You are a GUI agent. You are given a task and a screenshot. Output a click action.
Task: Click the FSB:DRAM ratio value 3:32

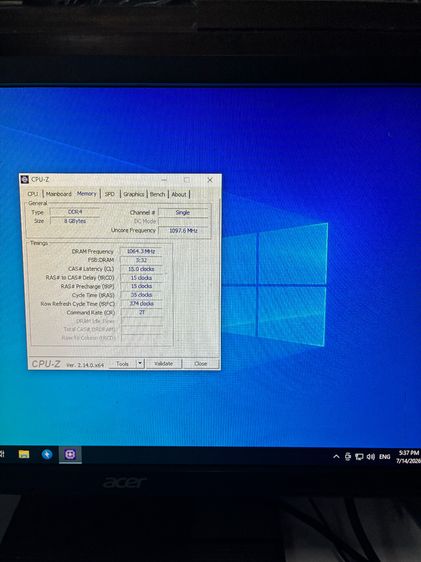pyautogui.click(x=141, y=260)
